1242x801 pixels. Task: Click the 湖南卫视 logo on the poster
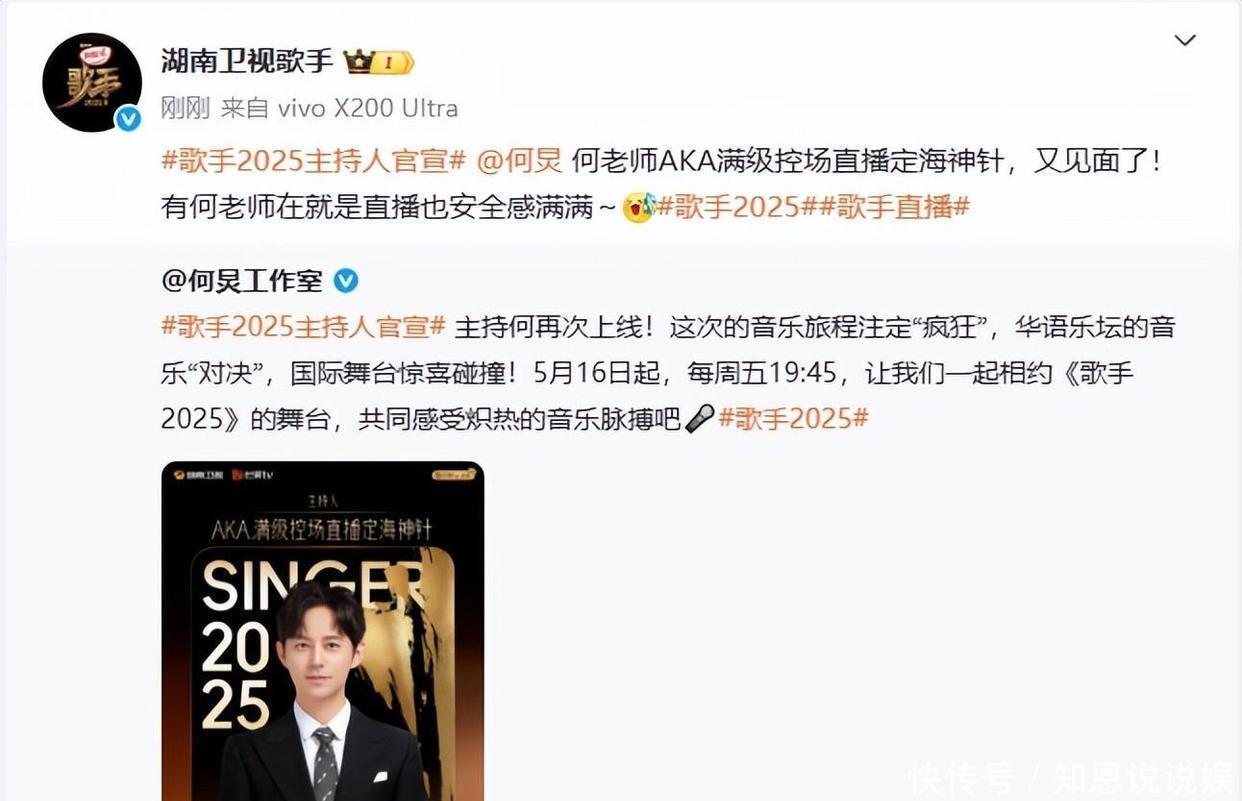point(198,476)
